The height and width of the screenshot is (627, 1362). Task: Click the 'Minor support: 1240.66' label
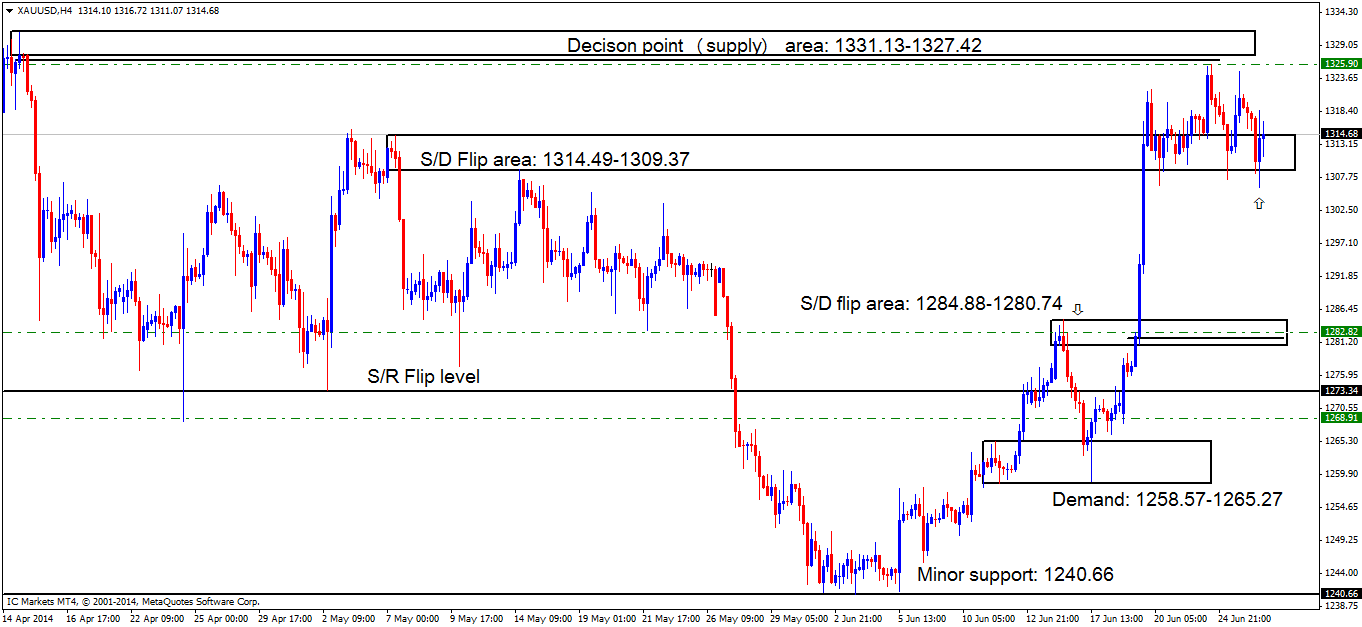click(1015, 575)
